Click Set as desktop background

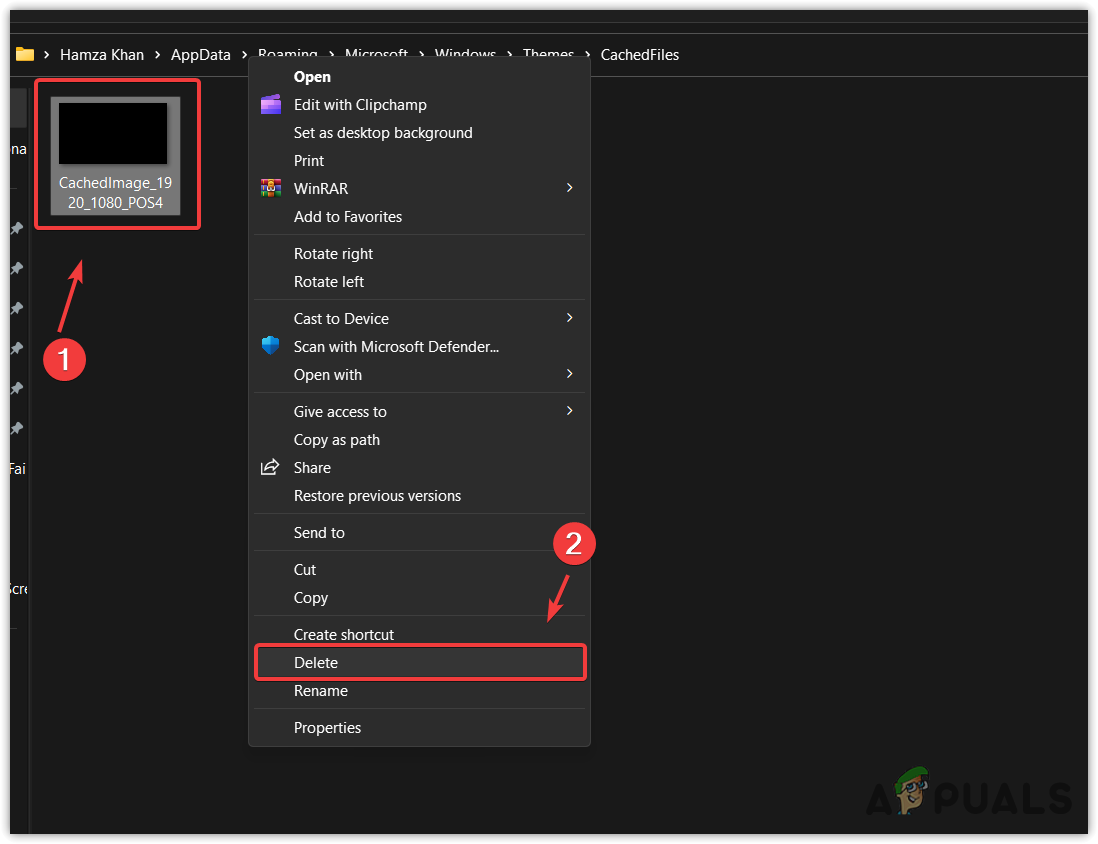tap(382, 132)
